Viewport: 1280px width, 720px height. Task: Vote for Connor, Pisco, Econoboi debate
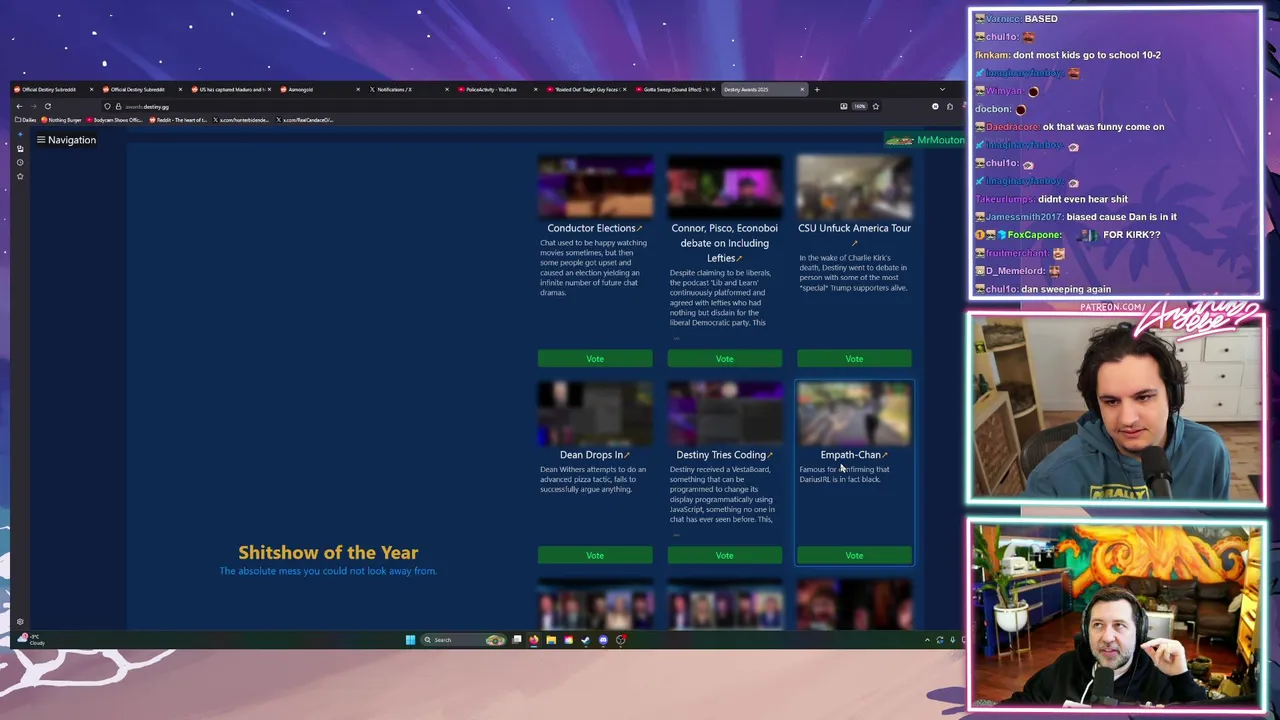click(725, 359)
